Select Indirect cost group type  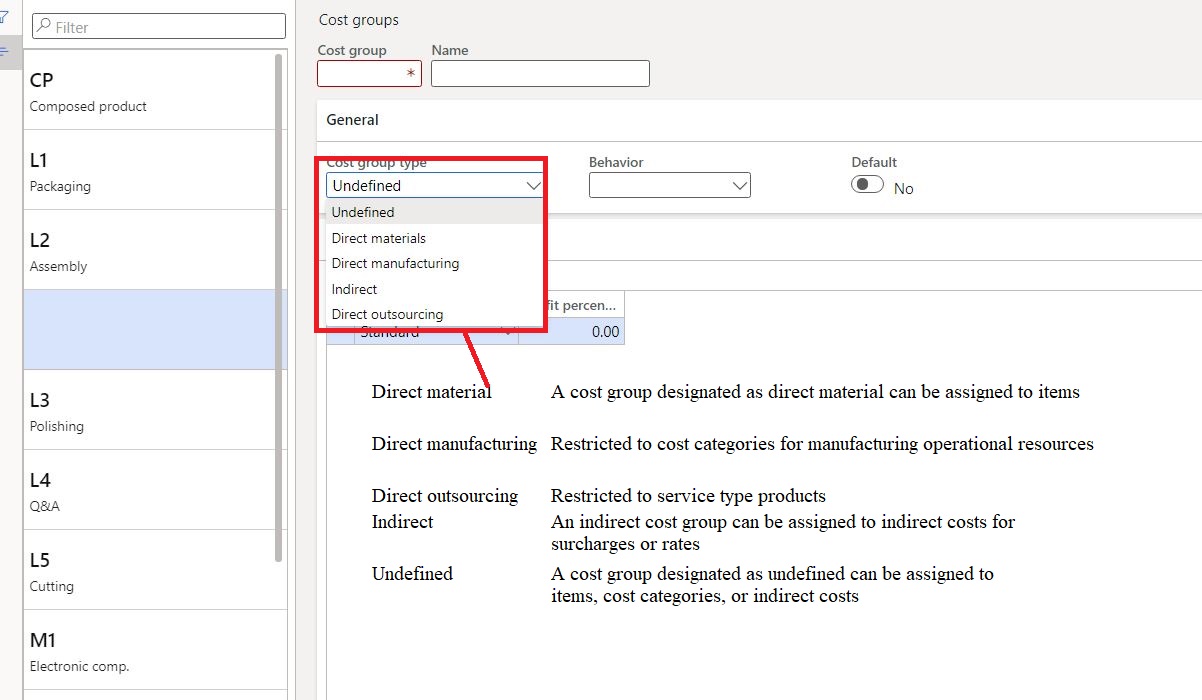point(354,289)
